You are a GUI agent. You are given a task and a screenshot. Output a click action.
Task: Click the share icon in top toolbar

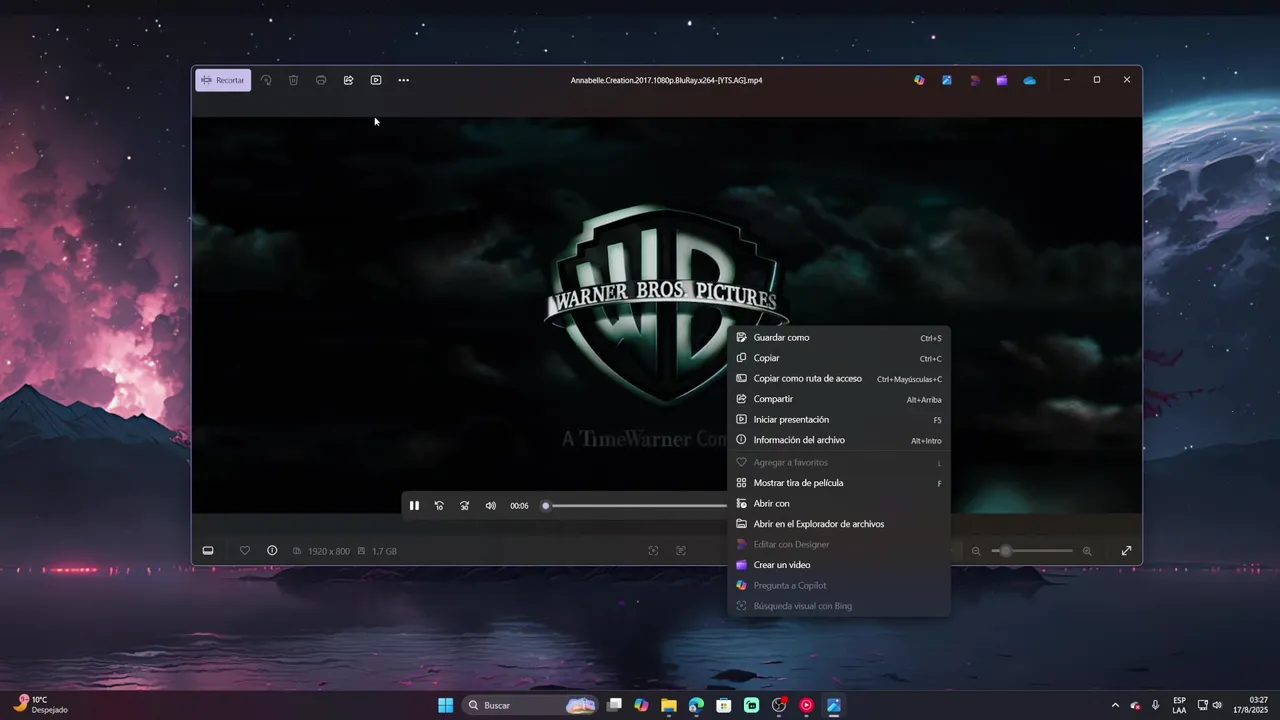pyautogui.click(x=348, y=80)
